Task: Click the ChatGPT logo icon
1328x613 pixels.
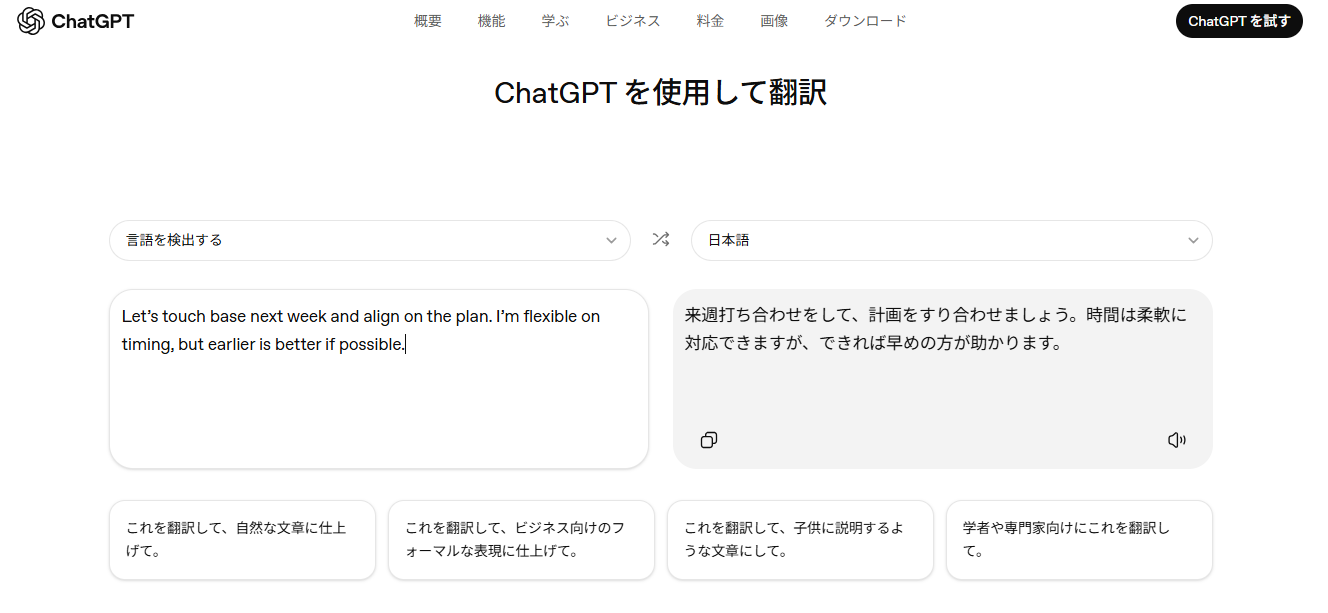Action: (x=31, y=21)
